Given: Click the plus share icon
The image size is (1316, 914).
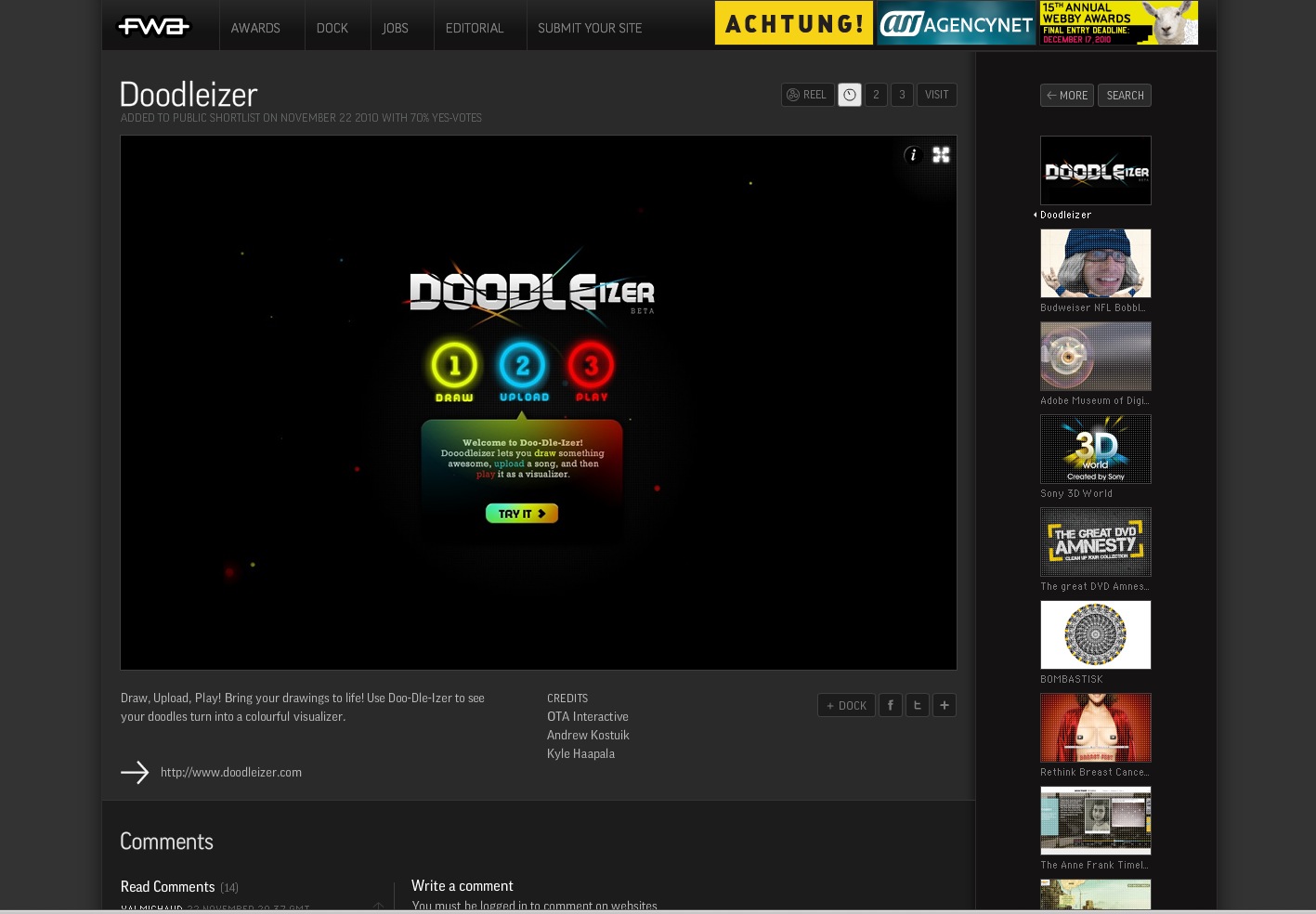Looking at the screenshot, I should point(944,706).
